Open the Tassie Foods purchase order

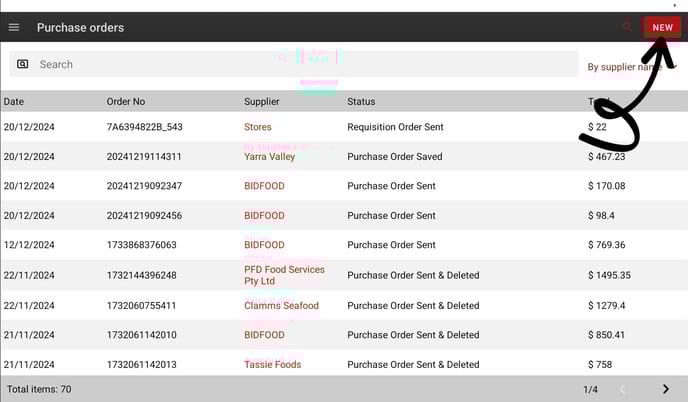point(273,365)
